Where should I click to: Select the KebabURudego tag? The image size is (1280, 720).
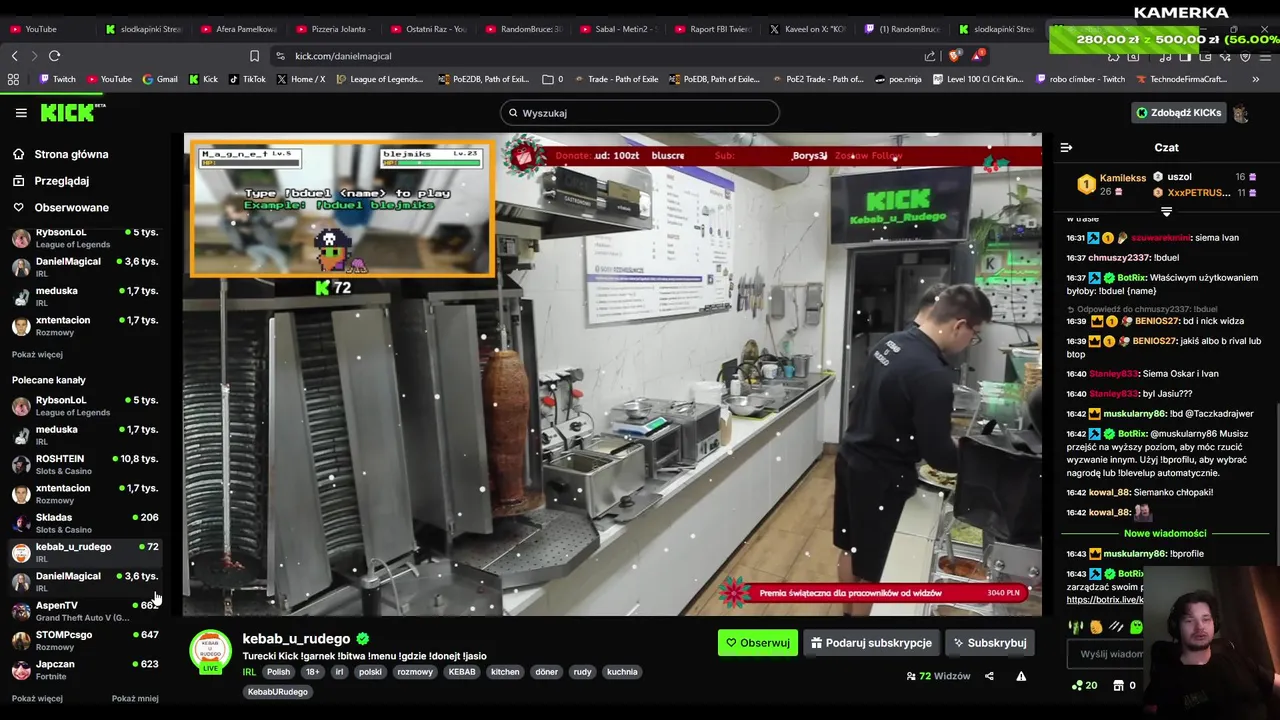[278, 692]
